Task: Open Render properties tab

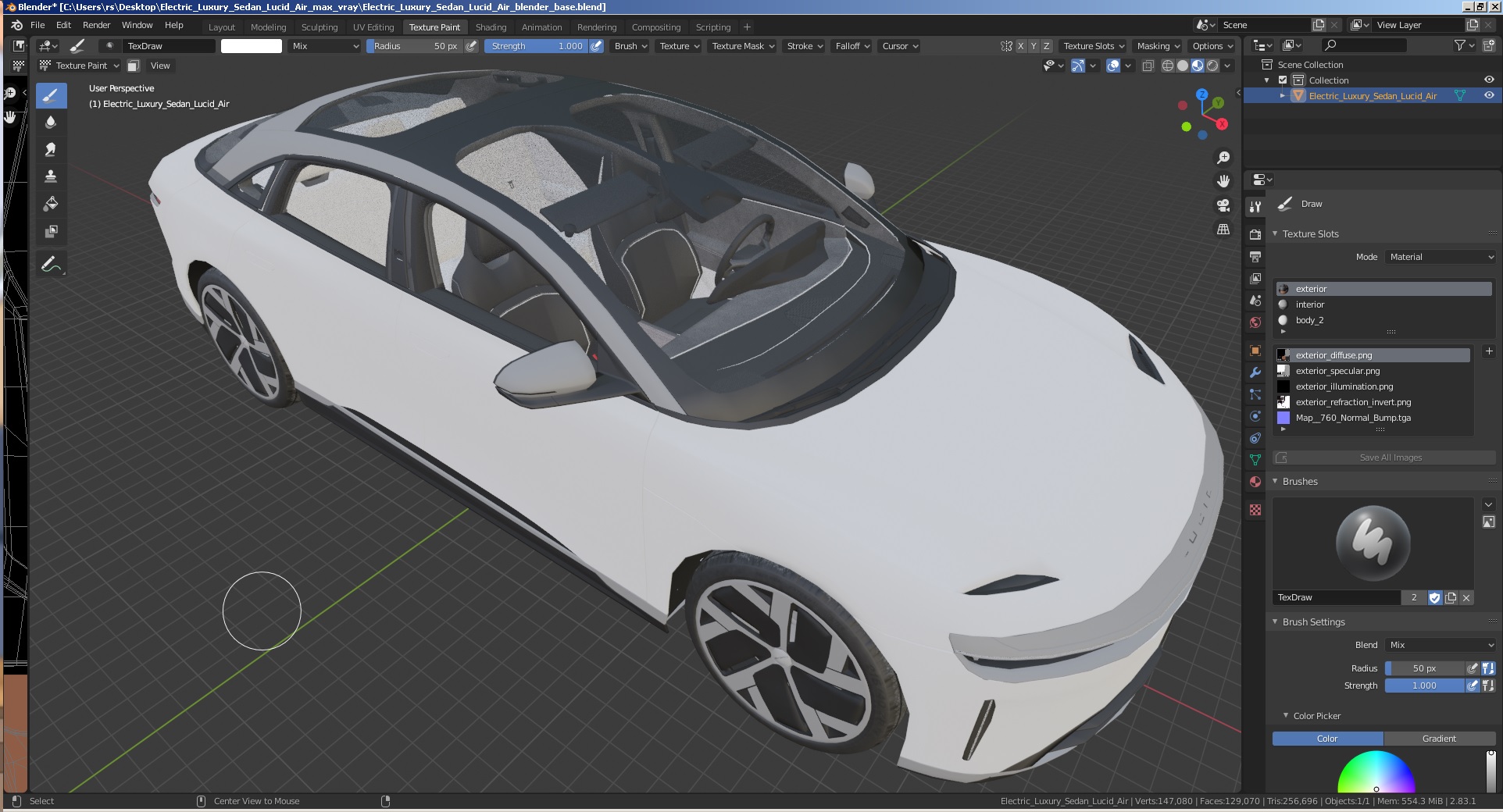Action: (x=1255, y=235)
